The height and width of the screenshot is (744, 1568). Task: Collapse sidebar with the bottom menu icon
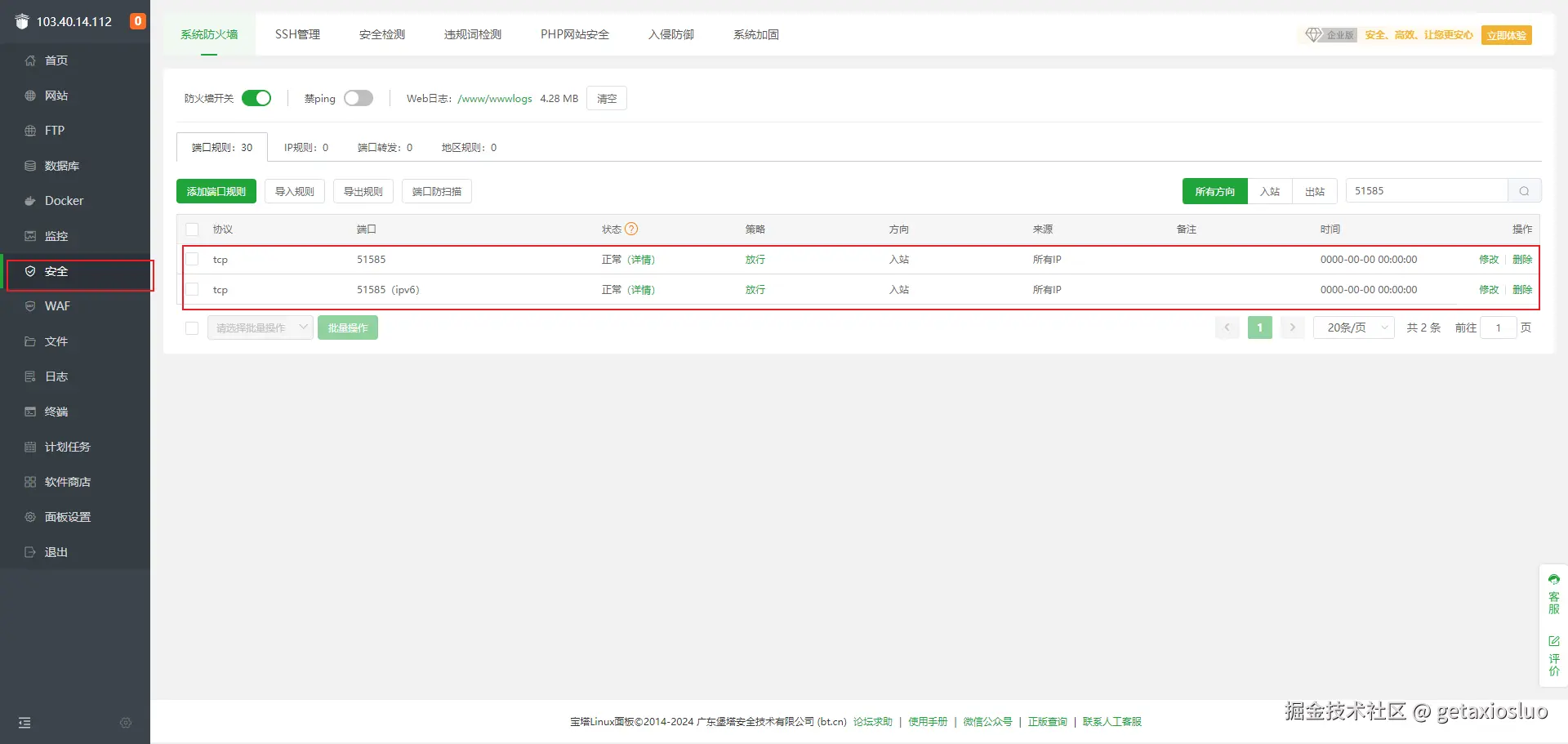click(x=24, y=723)
